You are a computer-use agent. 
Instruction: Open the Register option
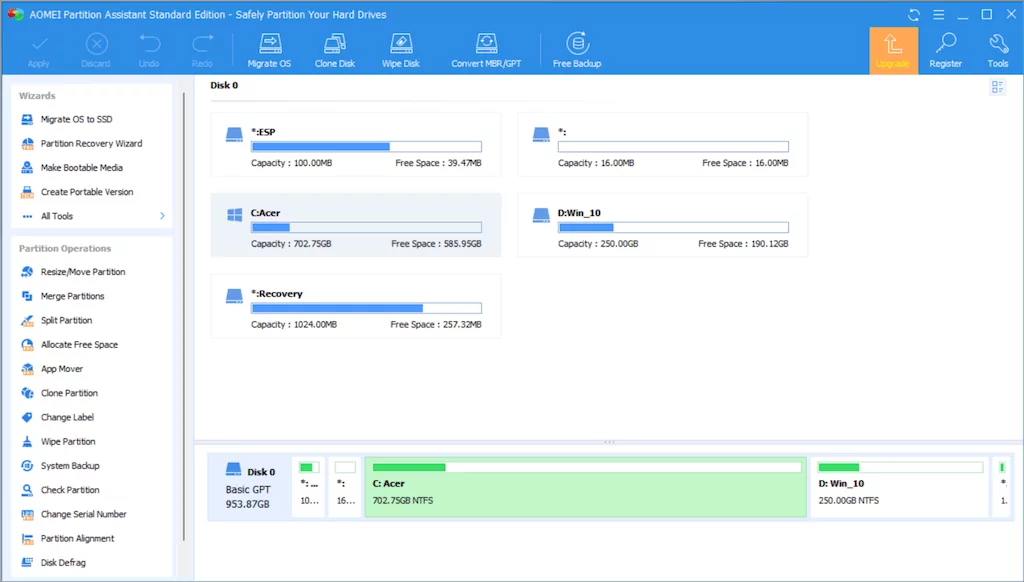pos(945,50)
